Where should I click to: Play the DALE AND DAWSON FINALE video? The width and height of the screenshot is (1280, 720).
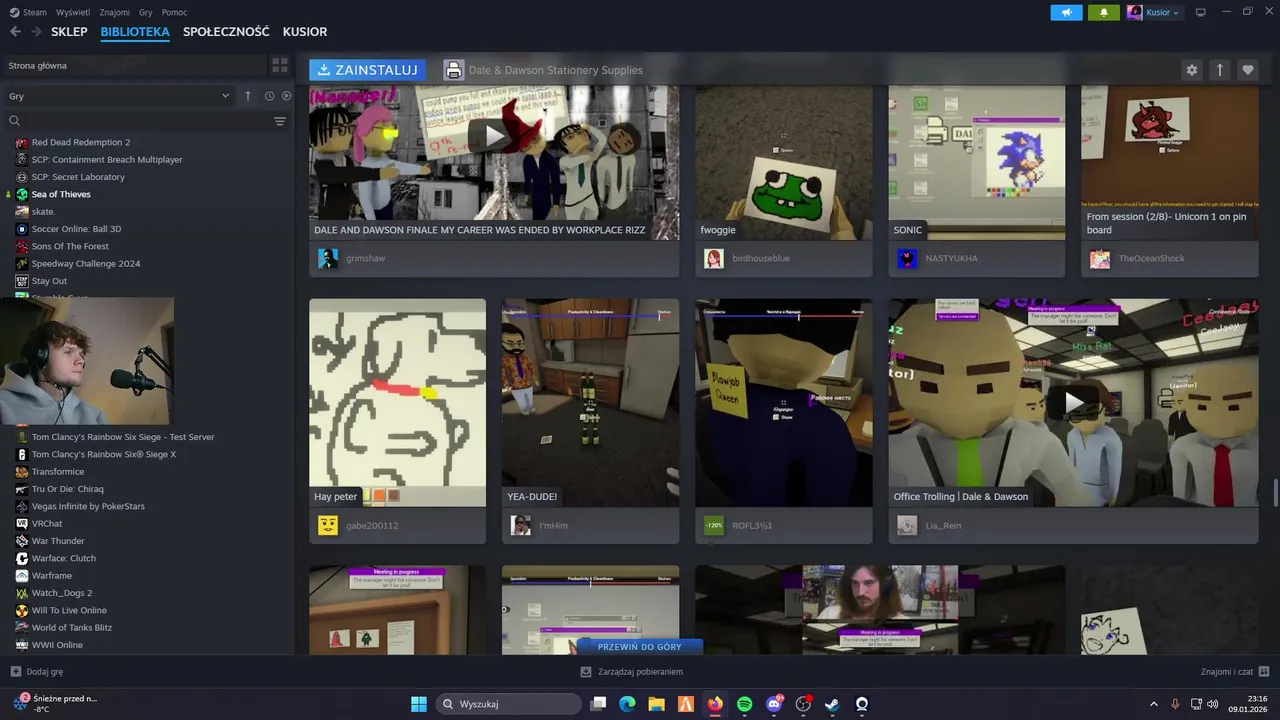point(494,136)
